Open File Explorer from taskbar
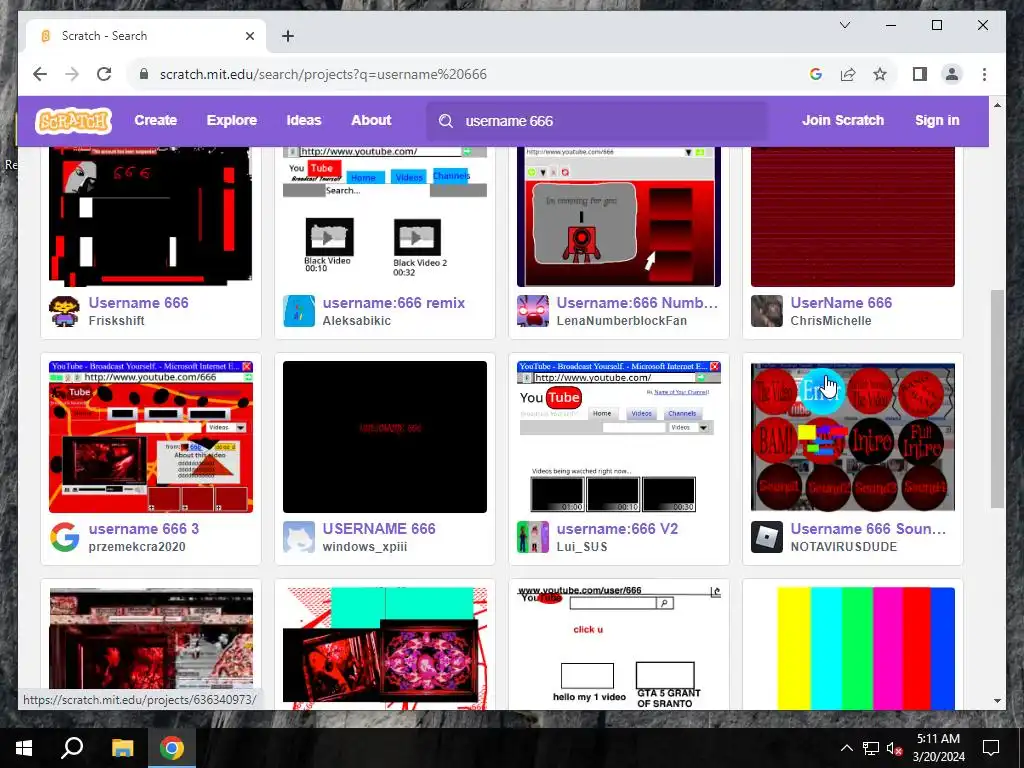Image resolution: width=1024 pixels, height=768 pixels. click(122, 748)
